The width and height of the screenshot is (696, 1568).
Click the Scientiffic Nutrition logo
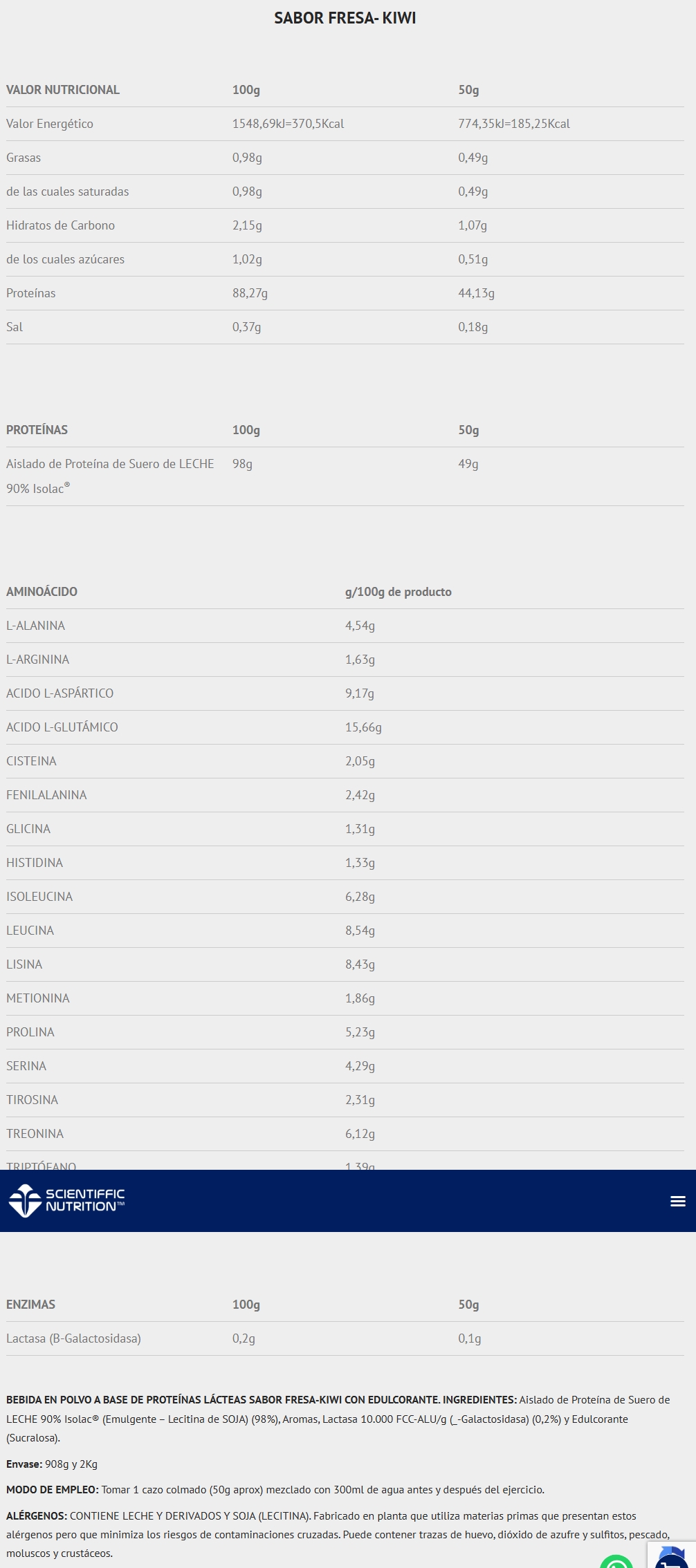[x=66, y=1200]
